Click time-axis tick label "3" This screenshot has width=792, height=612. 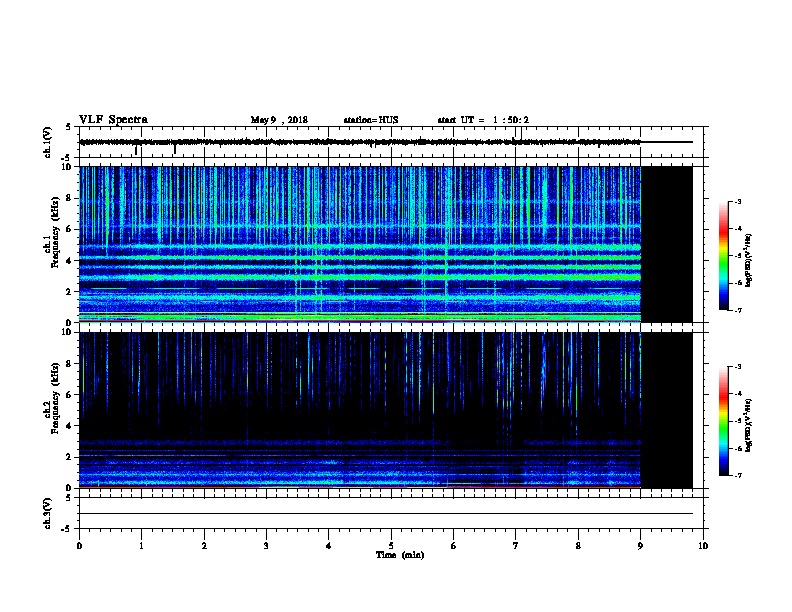(x=266, y=546)
